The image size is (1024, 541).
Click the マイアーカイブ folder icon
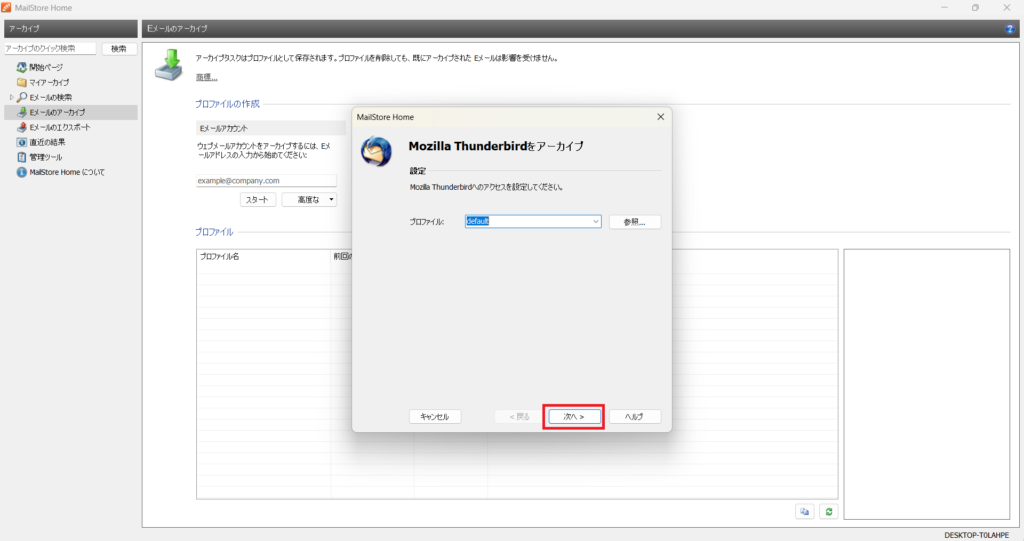22,82
